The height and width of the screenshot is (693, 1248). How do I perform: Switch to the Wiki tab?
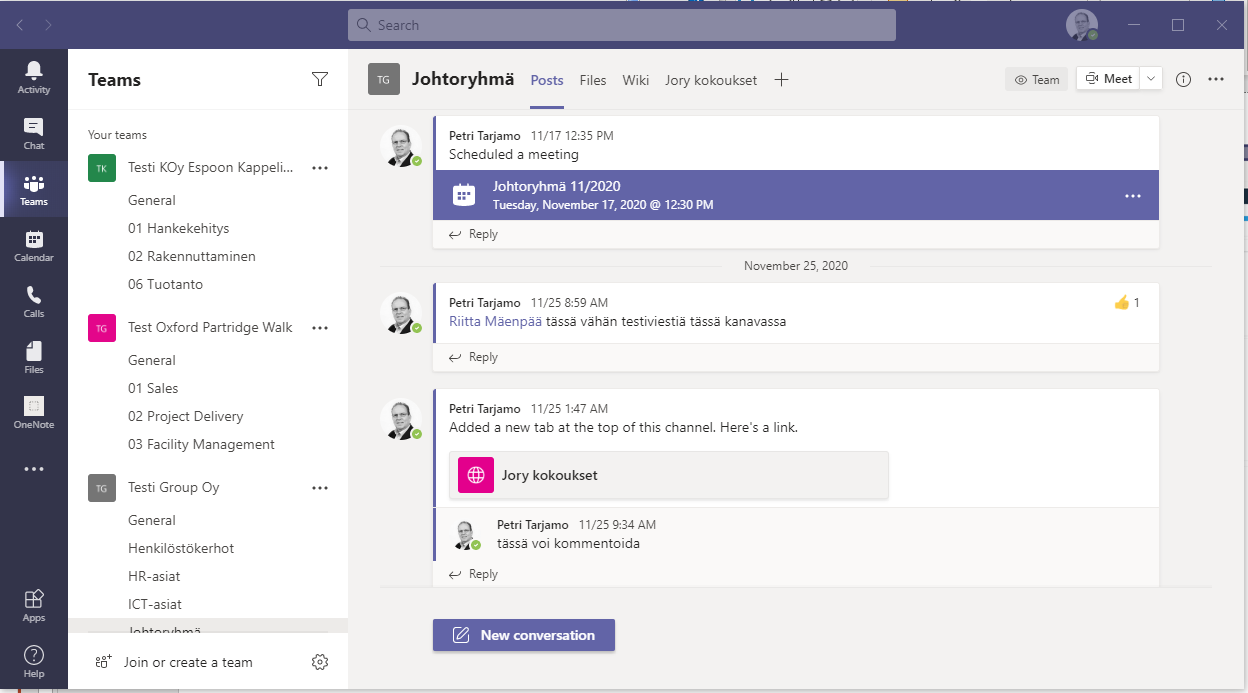(636, 80)
